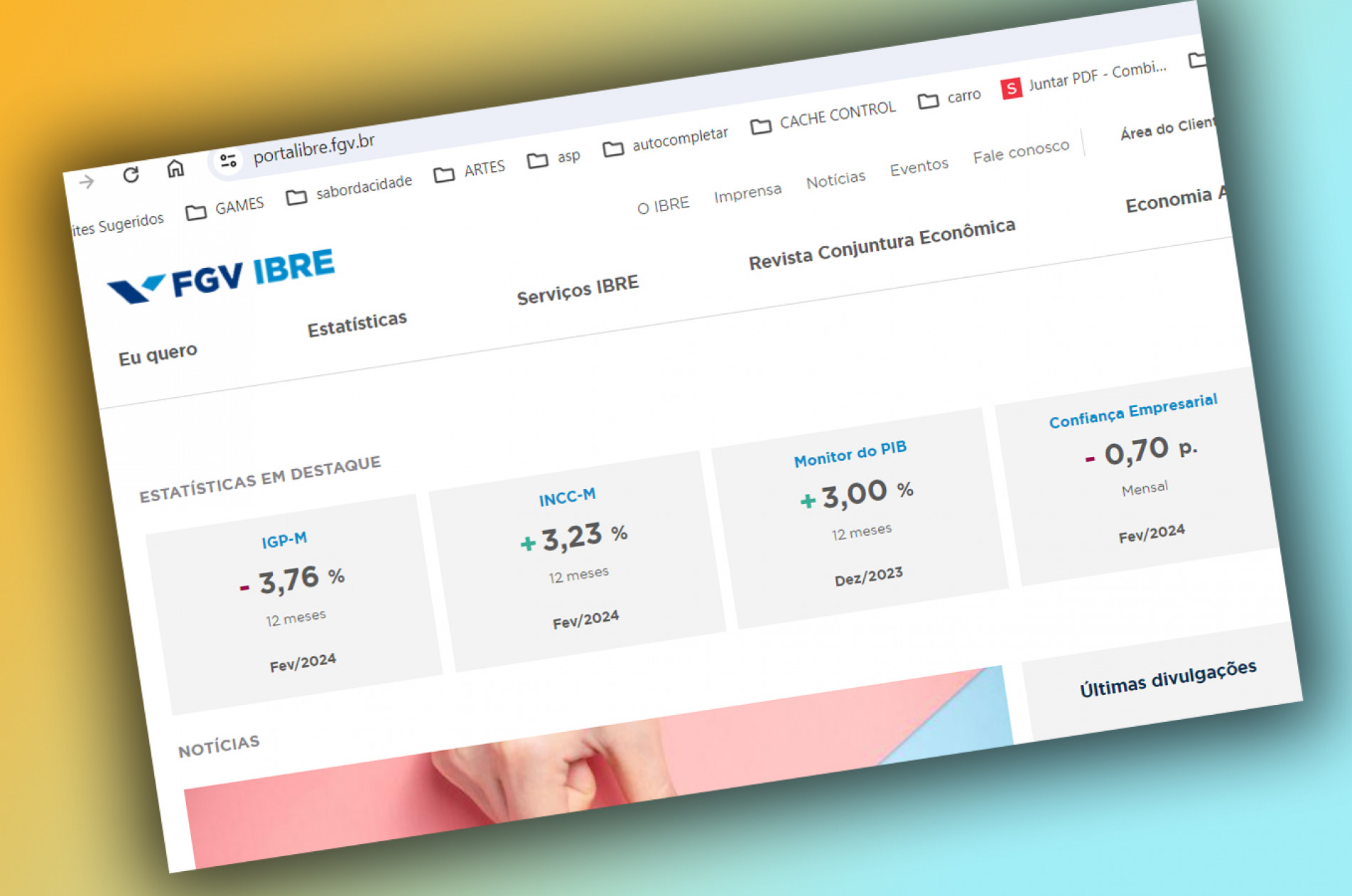The width and height of the screenshot is (1352, 896).
Task: Open the carro bookmark folder
Action: click(x=949, y=98)
